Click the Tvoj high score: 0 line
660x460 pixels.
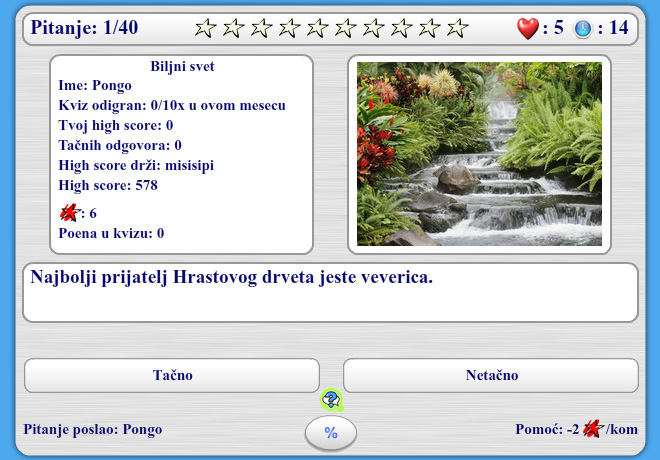pyautogui.click(x=116, y=125)
